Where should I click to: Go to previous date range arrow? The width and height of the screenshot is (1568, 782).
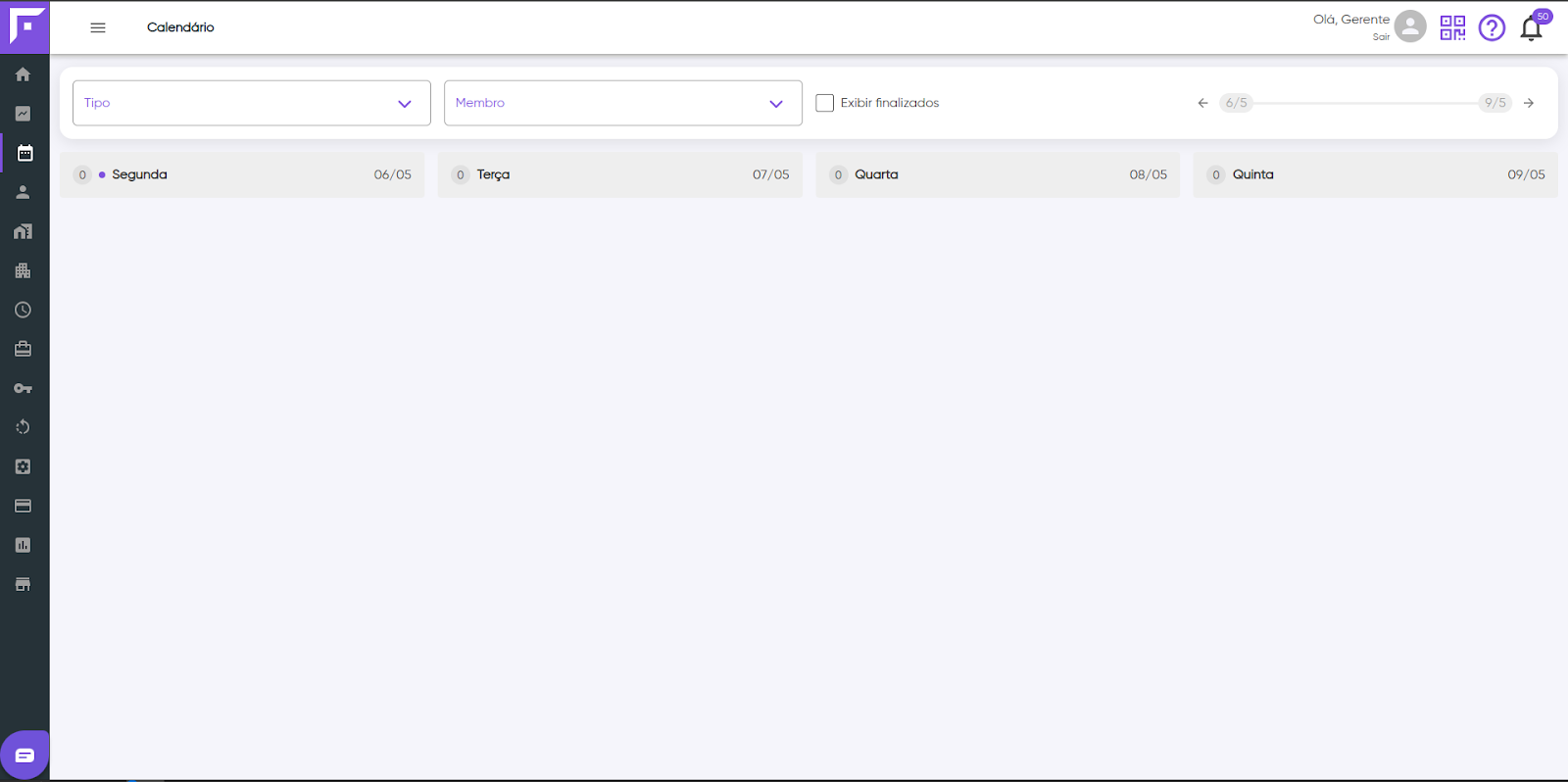(x=1202, y=103)
